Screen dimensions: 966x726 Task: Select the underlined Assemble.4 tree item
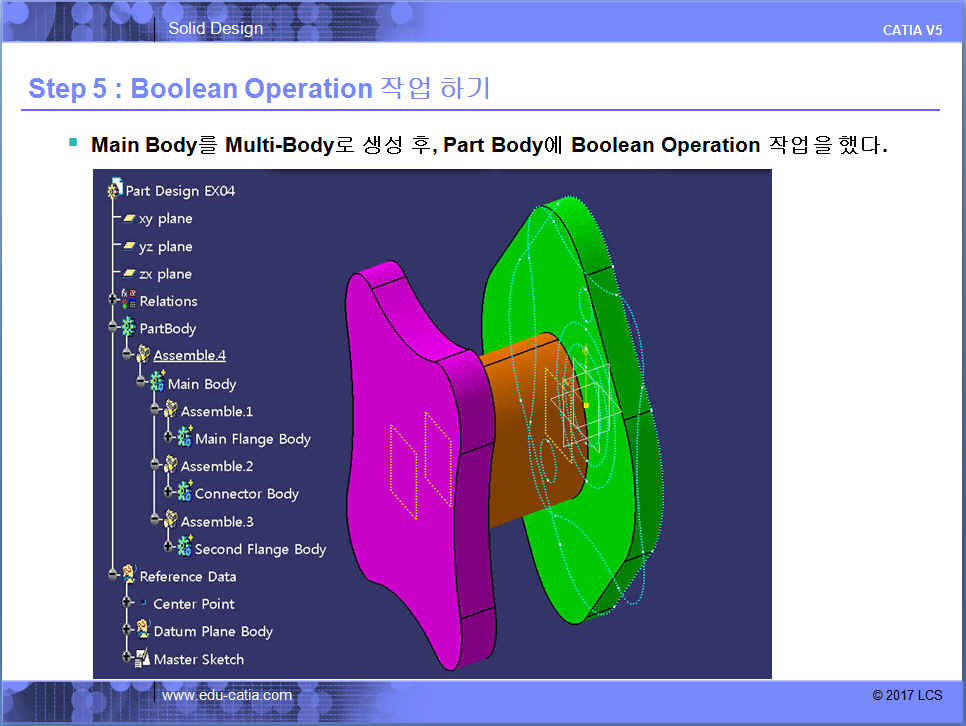point(189,355)
